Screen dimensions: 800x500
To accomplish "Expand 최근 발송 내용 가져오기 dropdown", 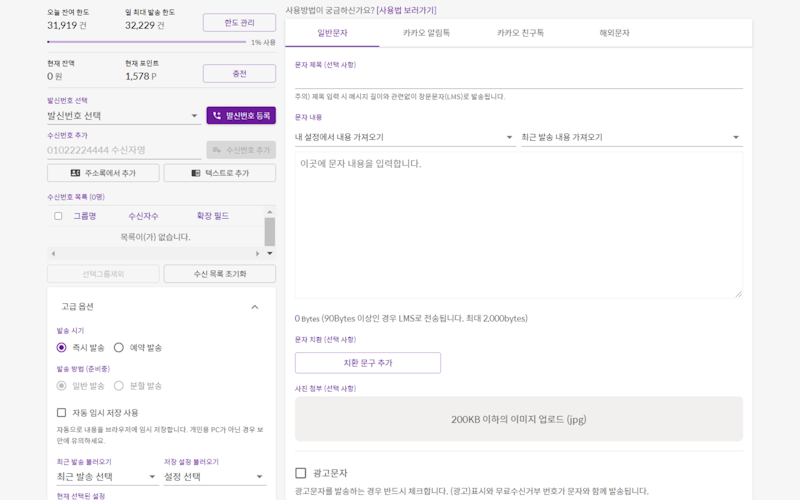I will (631, 137).
